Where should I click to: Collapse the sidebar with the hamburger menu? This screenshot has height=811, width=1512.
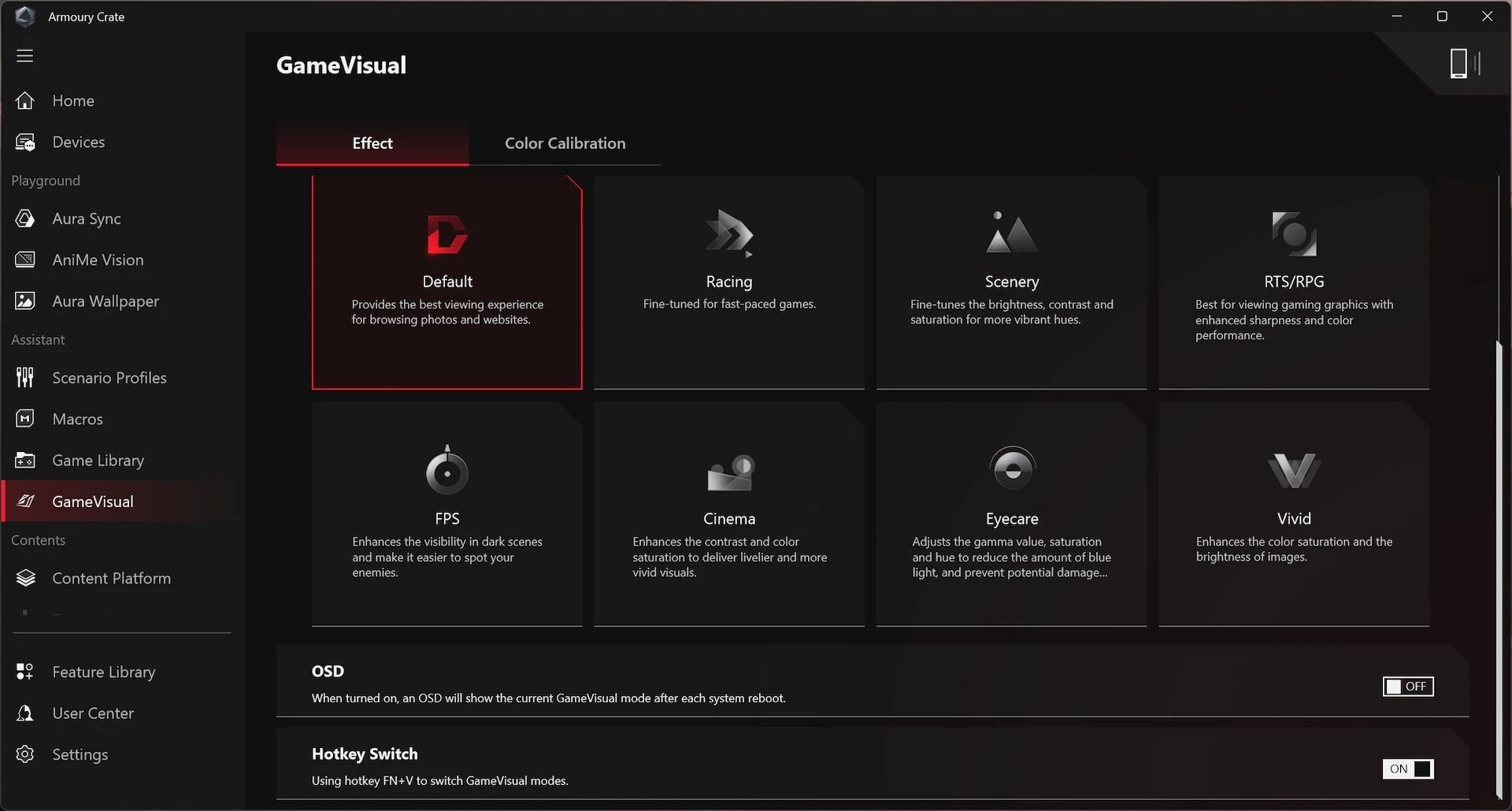click(x=24, y=56)
